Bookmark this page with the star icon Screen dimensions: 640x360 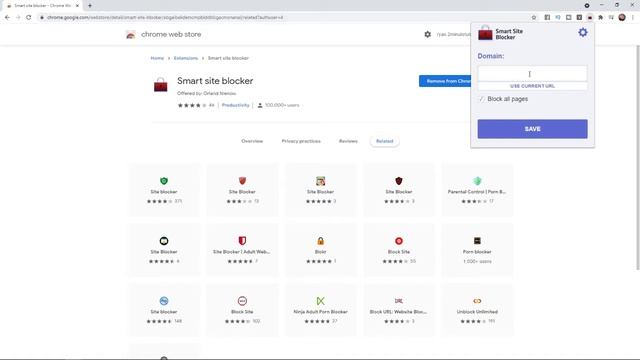pos(533,18)
